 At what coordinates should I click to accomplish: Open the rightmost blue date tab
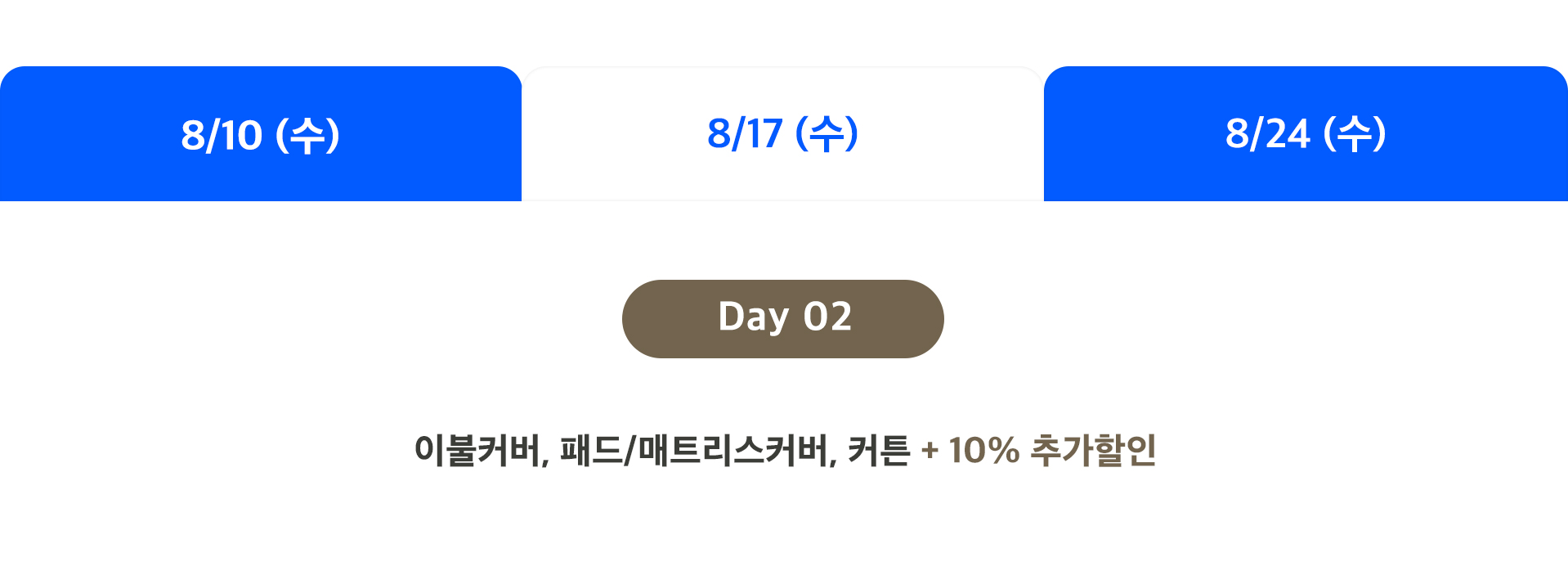click(x=1306, y=134)
